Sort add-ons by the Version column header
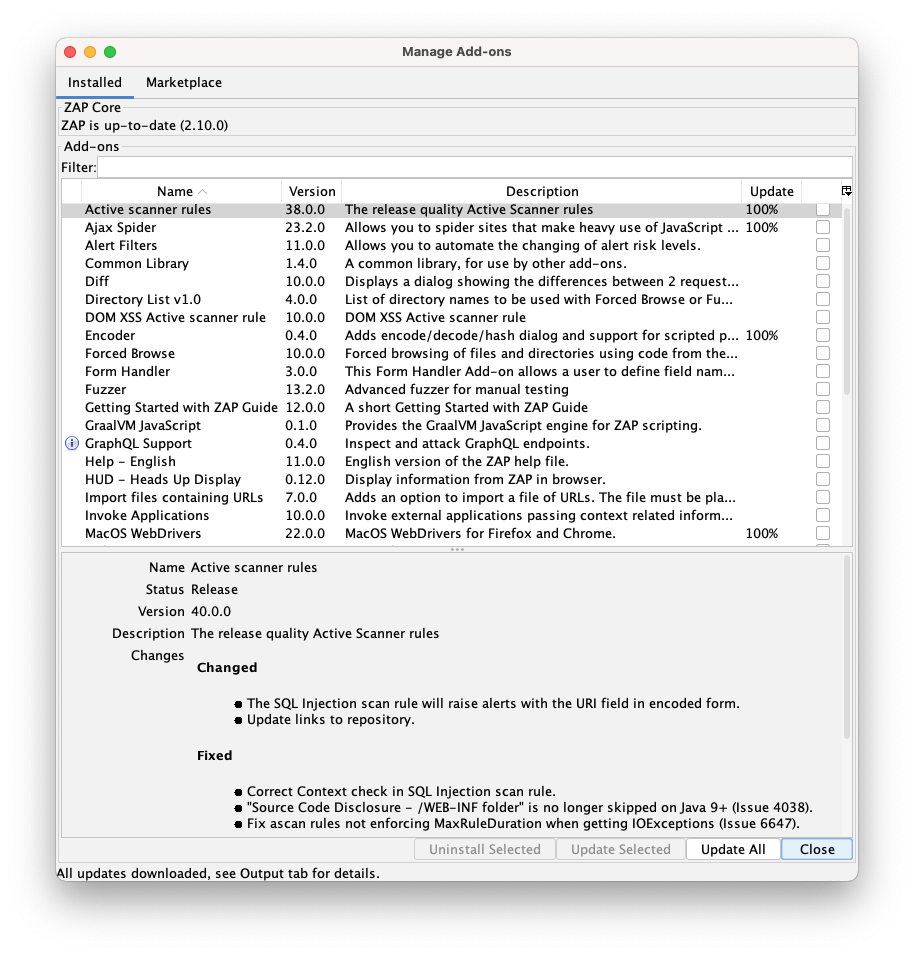The width and height of the screenshot is (914, 955). [x=311, y=190]
